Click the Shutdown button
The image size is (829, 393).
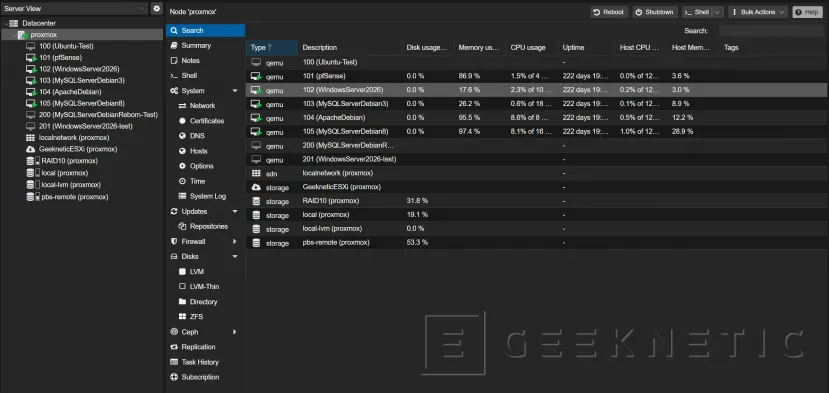[655, 12]
